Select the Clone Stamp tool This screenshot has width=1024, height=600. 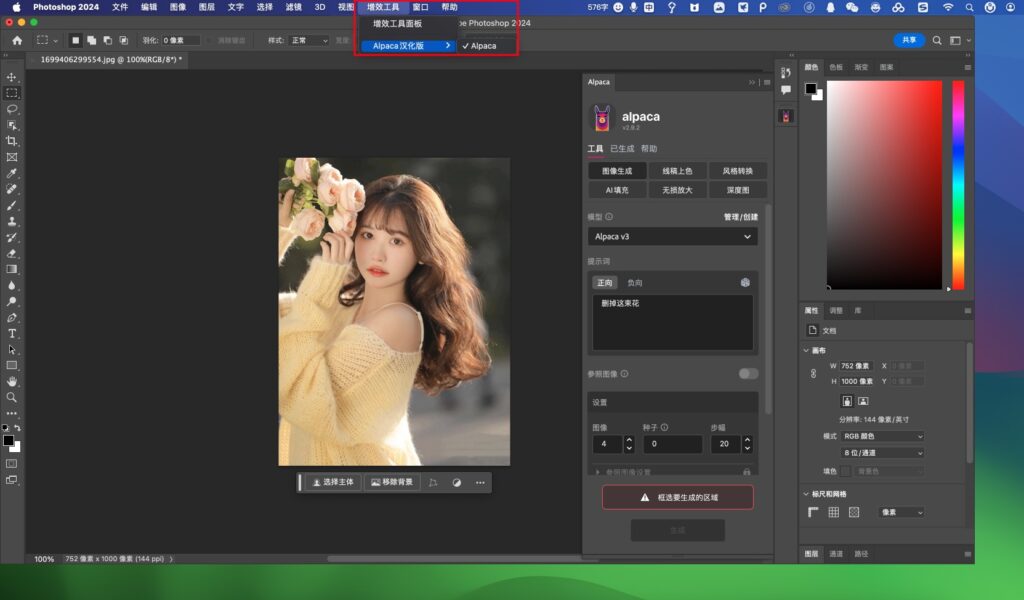pos(11,223)
